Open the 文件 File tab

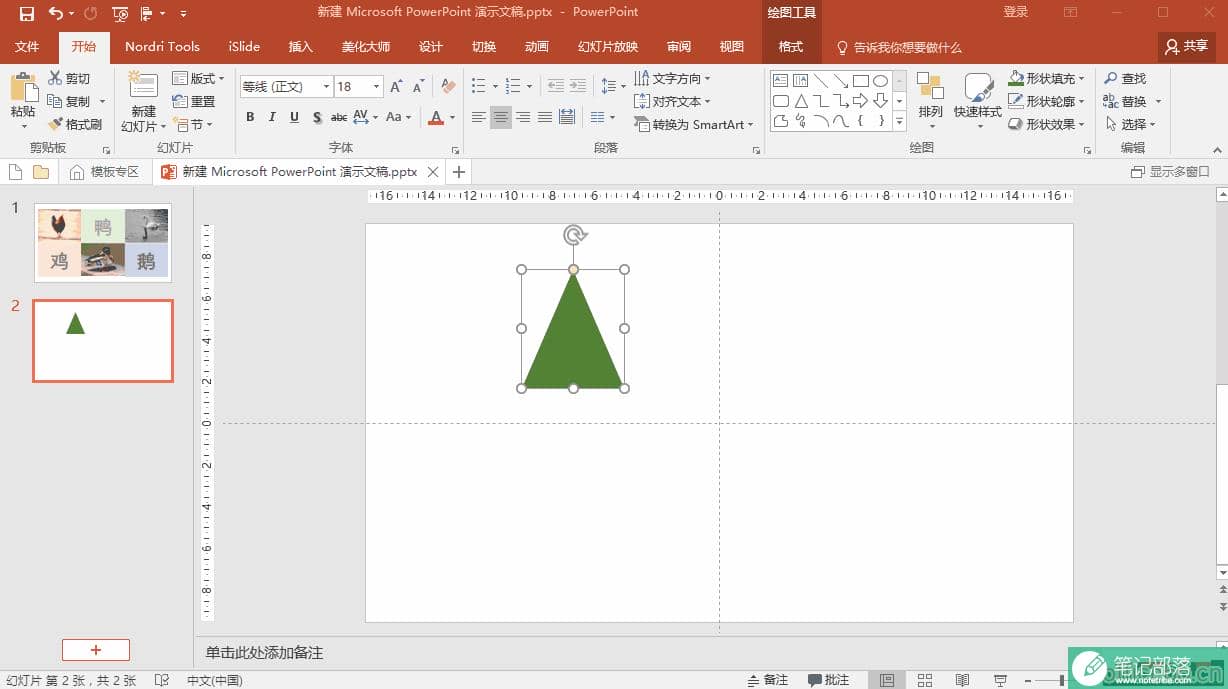pos(27,47)
